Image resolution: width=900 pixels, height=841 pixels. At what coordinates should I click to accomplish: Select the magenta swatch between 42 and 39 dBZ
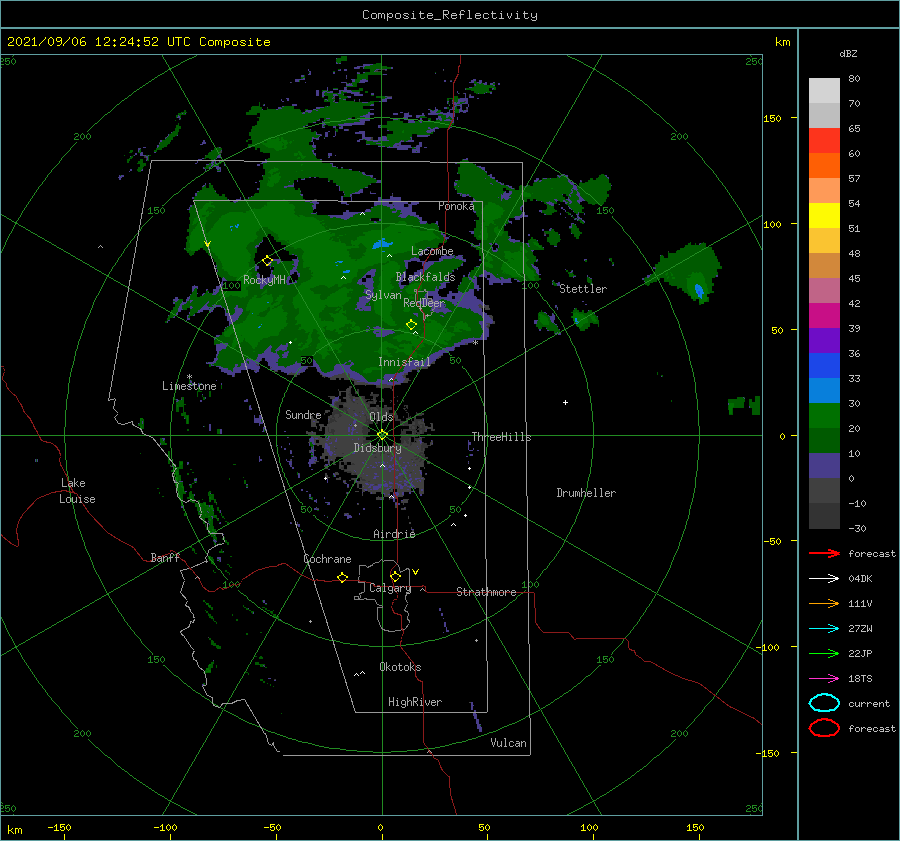824,316
